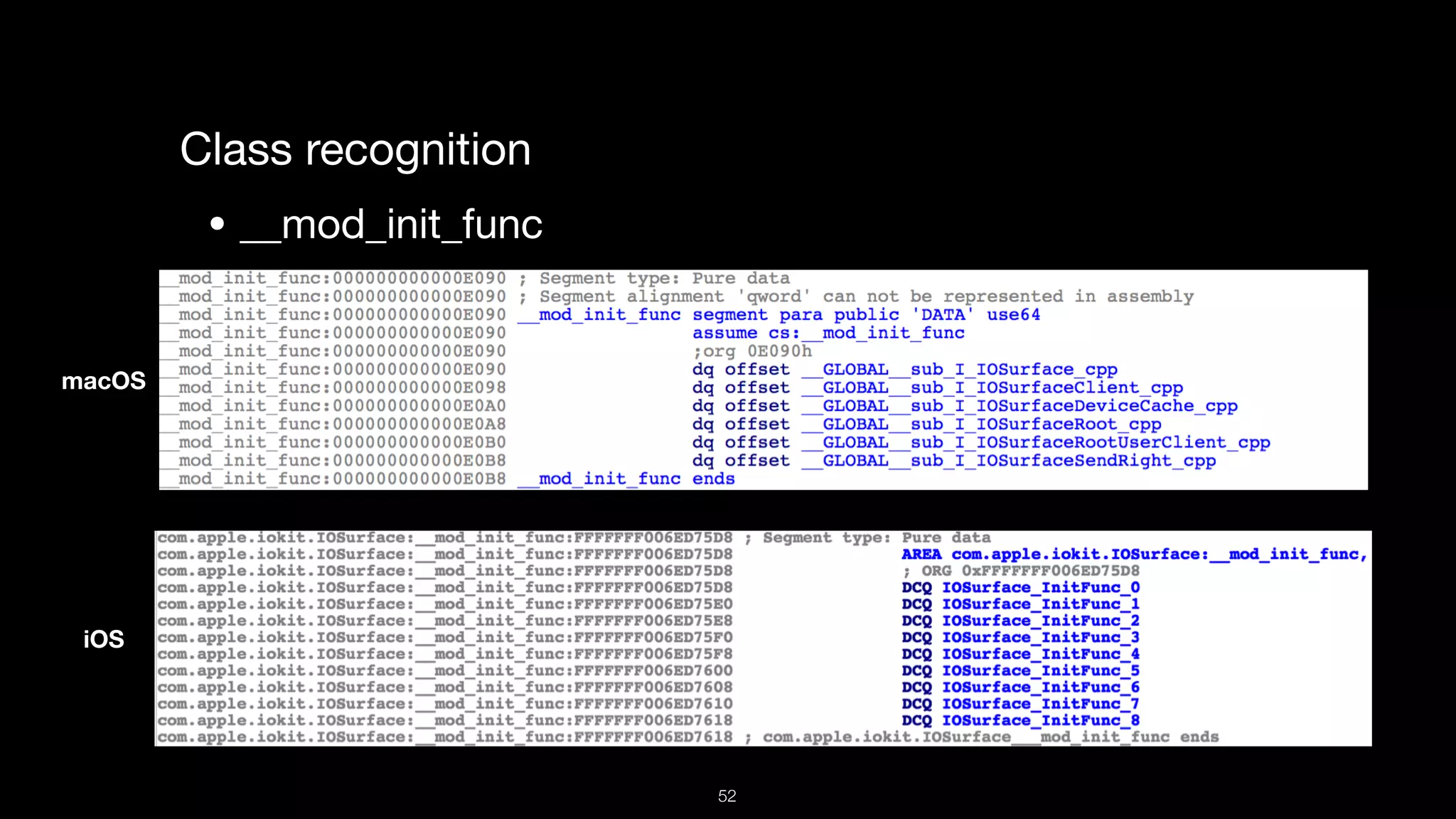Click iOS address ending 'FFFFFFF006ED7608'

pos(445,687)
